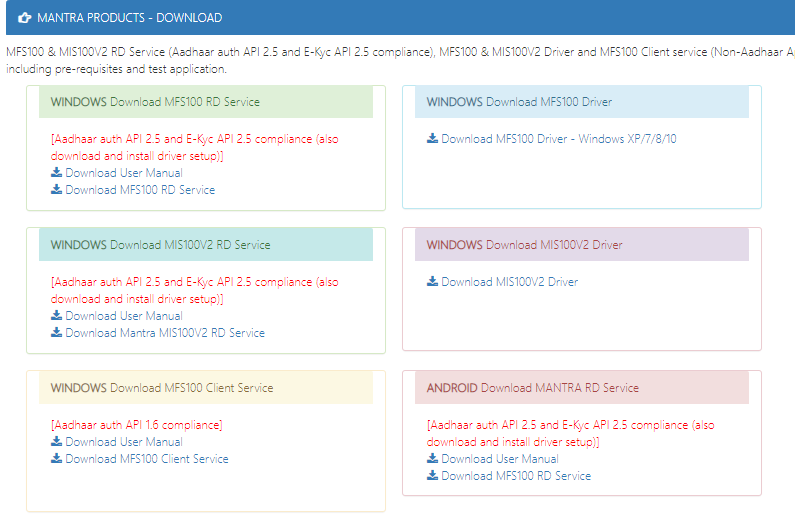The width and height of the screenshot is (795, 518).
Task: Click download icon beside Download Mantra MIS100V2 RD Service
Action: click(56, 332)
